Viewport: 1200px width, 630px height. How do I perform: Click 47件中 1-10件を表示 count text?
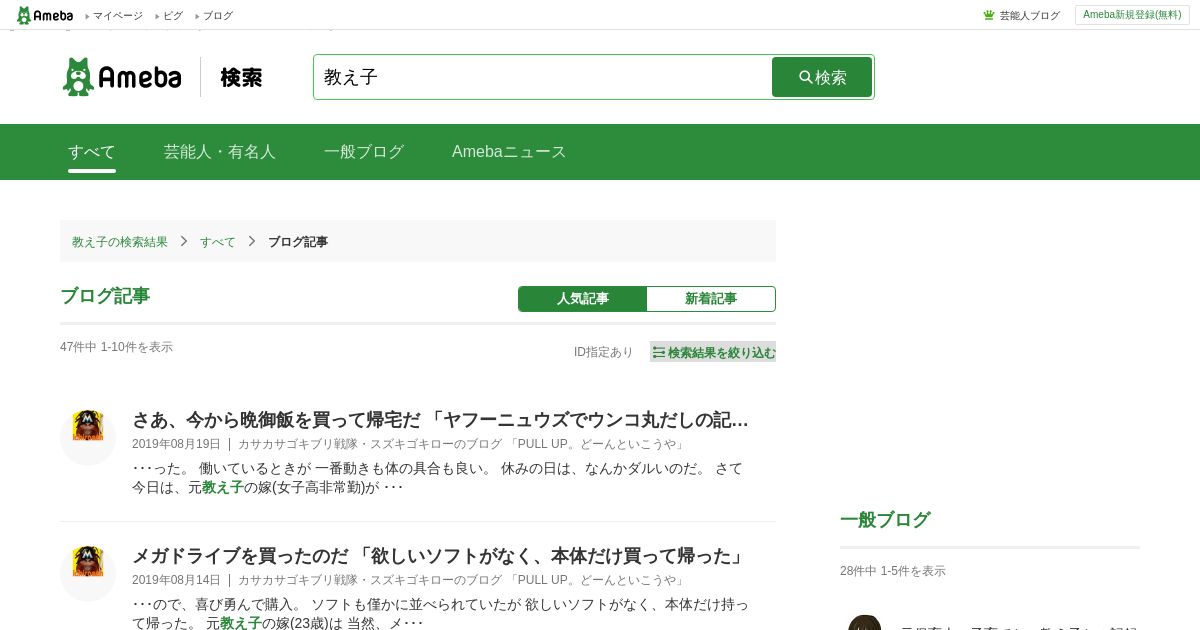pos(116,347)
